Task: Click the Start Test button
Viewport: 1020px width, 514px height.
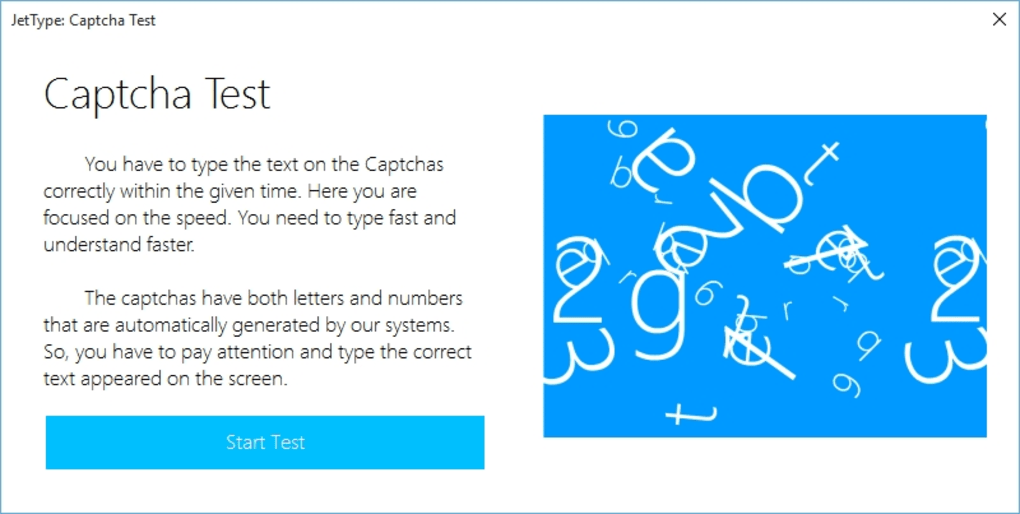Action: point(265,443)
